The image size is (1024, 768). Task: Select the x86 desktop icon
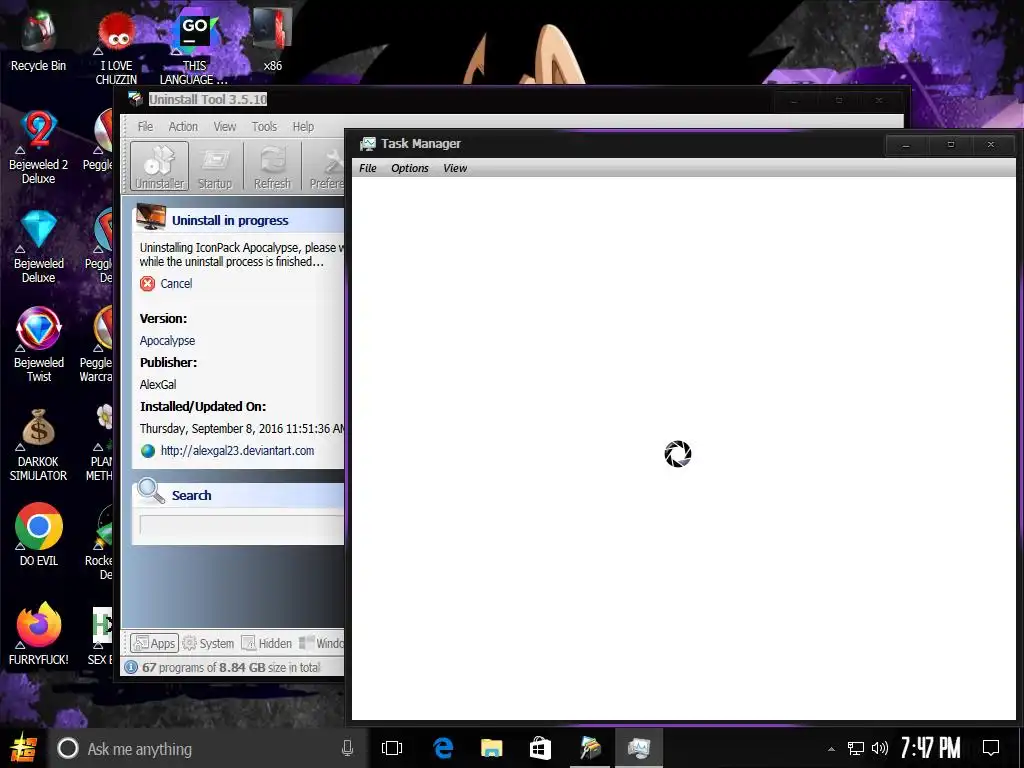(x=272, y=40)
